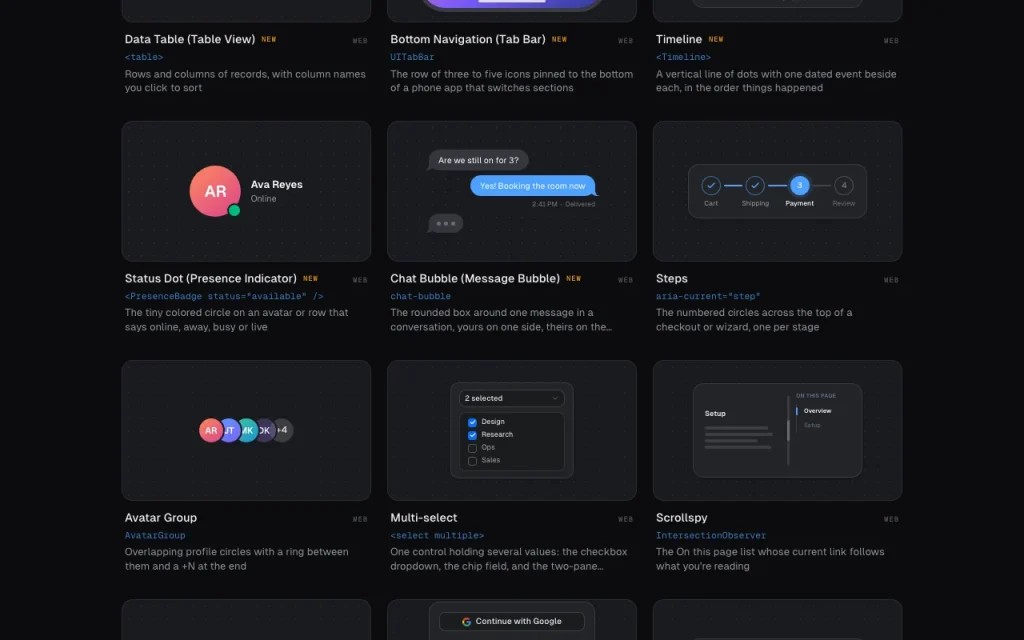The width and height of the screenshot is (1024, 640).
Task: Click the Overview link in Scrollspy preview
Action: (817, 411)
